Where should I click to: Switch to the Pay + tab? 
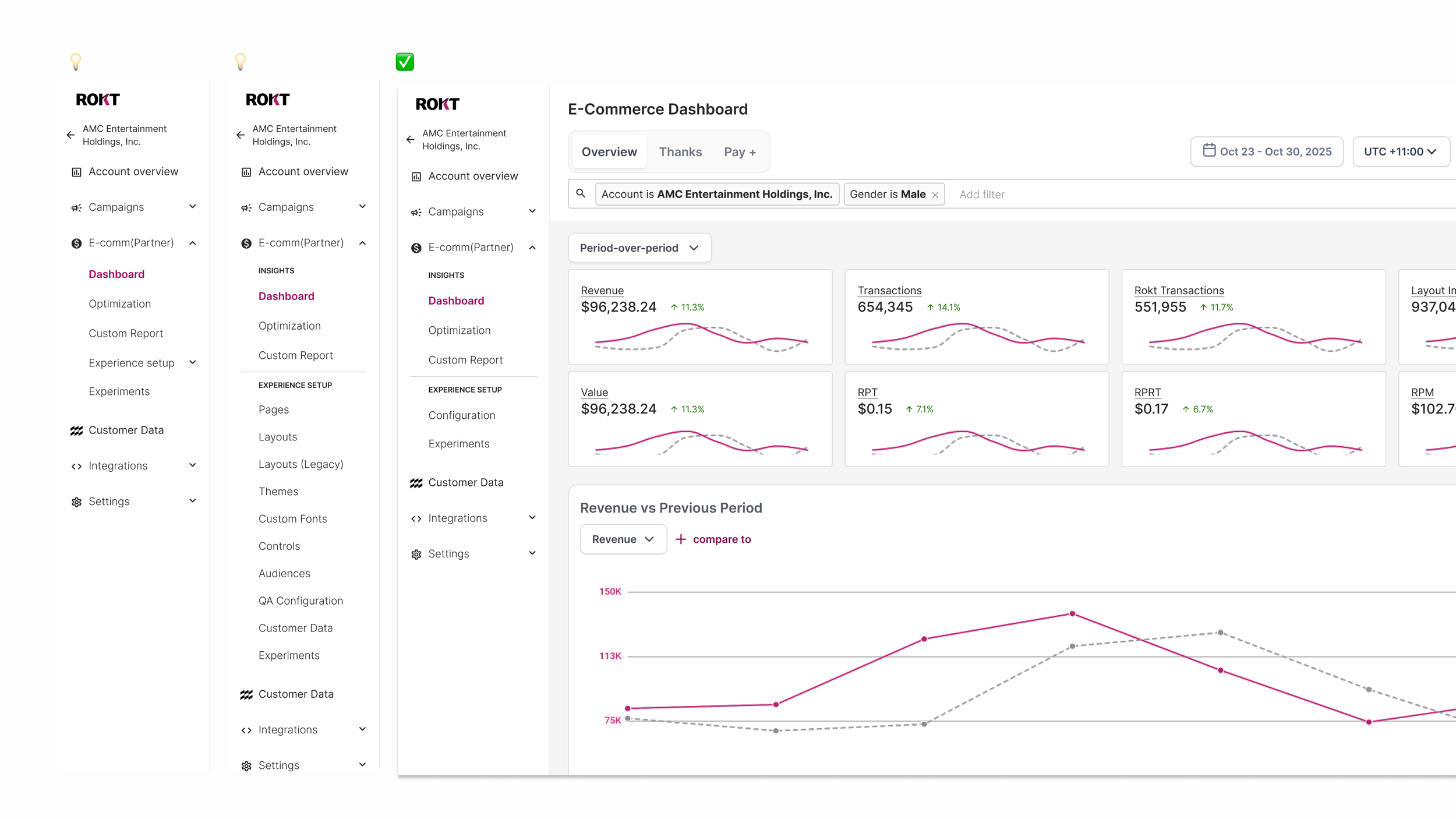(x=740, y=152)
